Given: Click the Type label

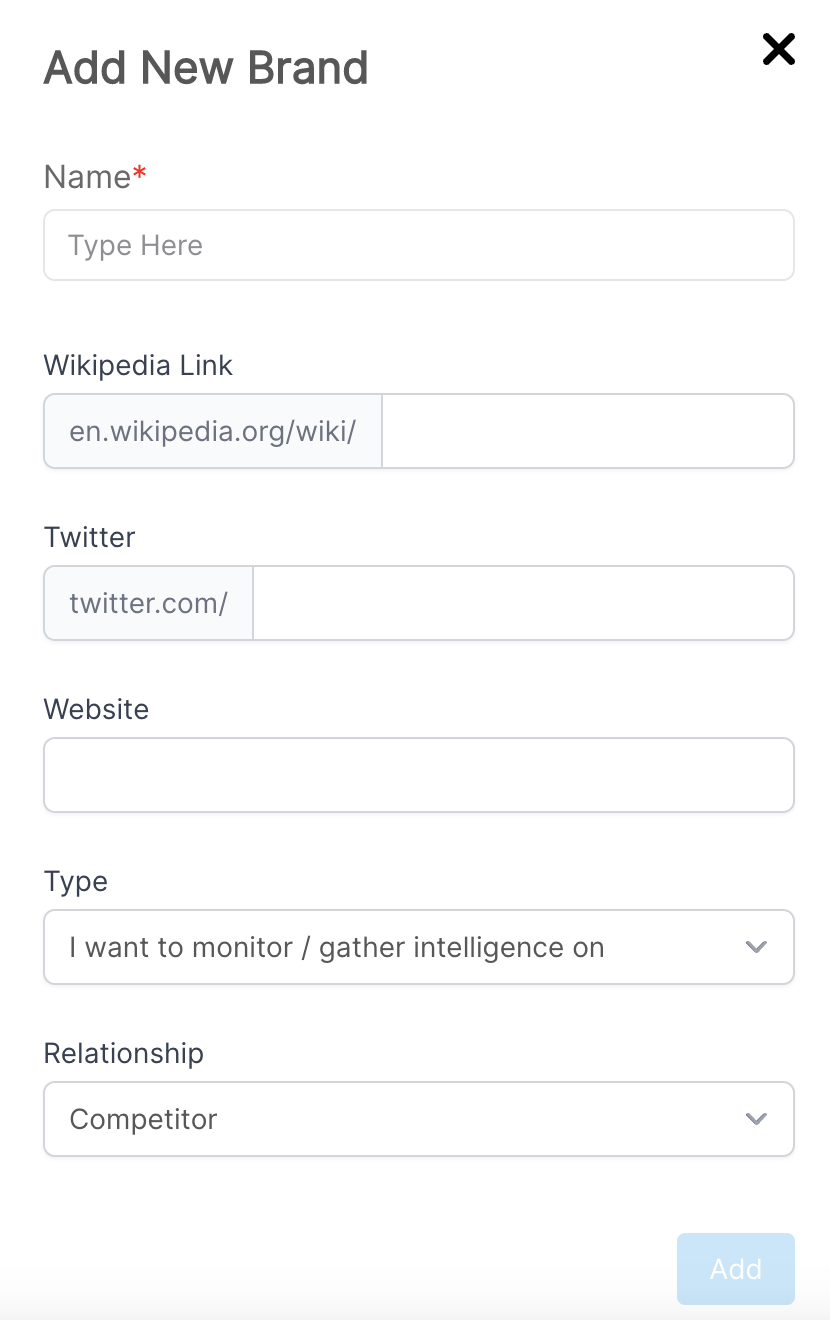Looking at the screenshot, I should [x=75, y=881].
